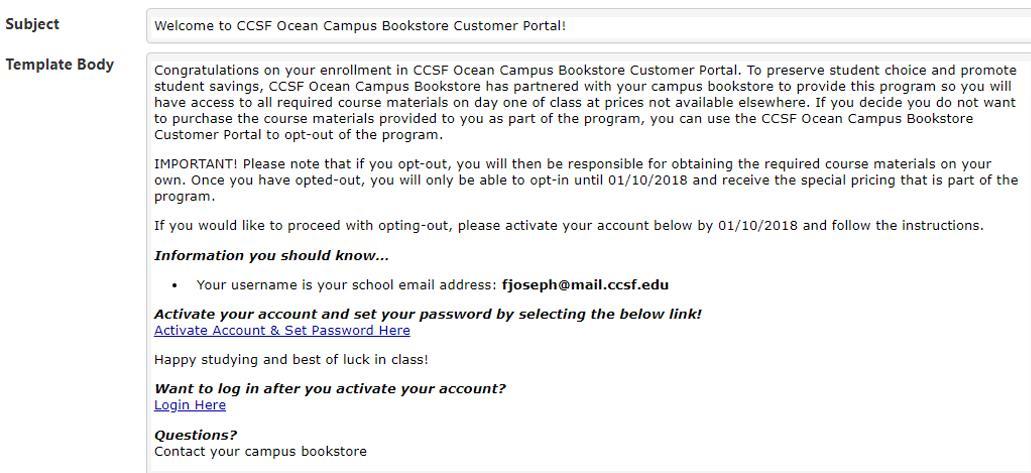Click the "Questions?" heading

click(x=196, y=435)
